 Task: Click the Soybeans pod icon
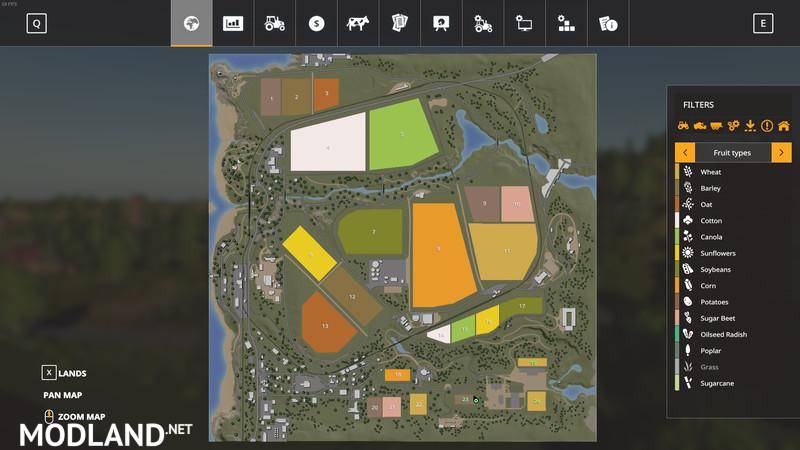(x=688, y=269)
